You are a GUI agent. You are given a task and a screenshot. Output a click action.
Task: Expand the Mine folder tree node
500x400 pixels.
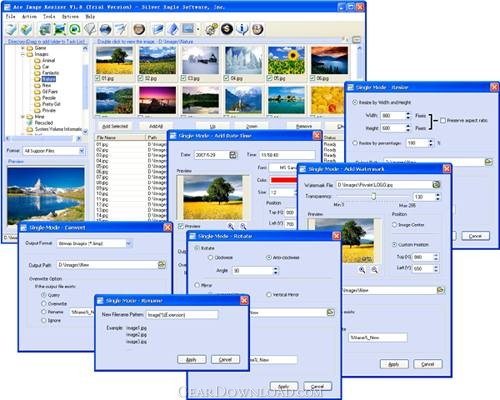coord(23,117)
